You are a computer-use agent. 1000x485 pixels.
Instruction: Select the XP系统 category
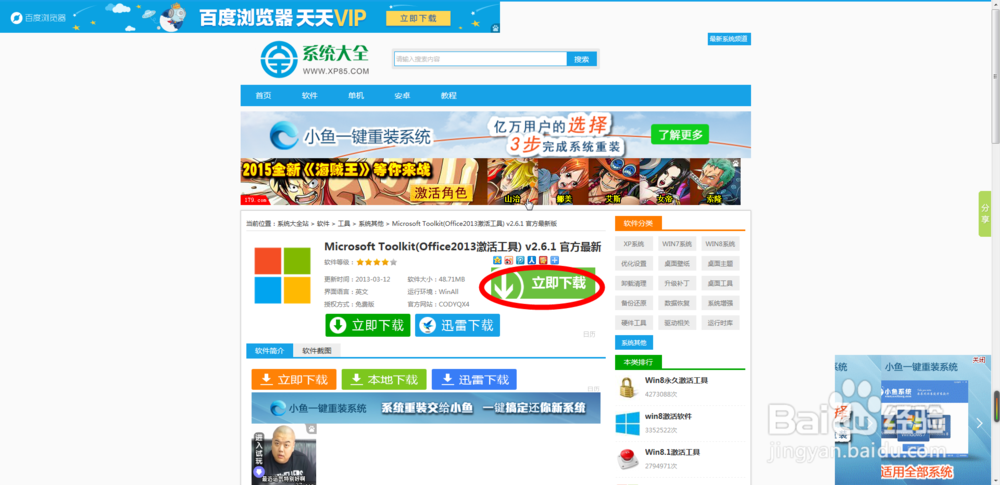pos(634,244)
